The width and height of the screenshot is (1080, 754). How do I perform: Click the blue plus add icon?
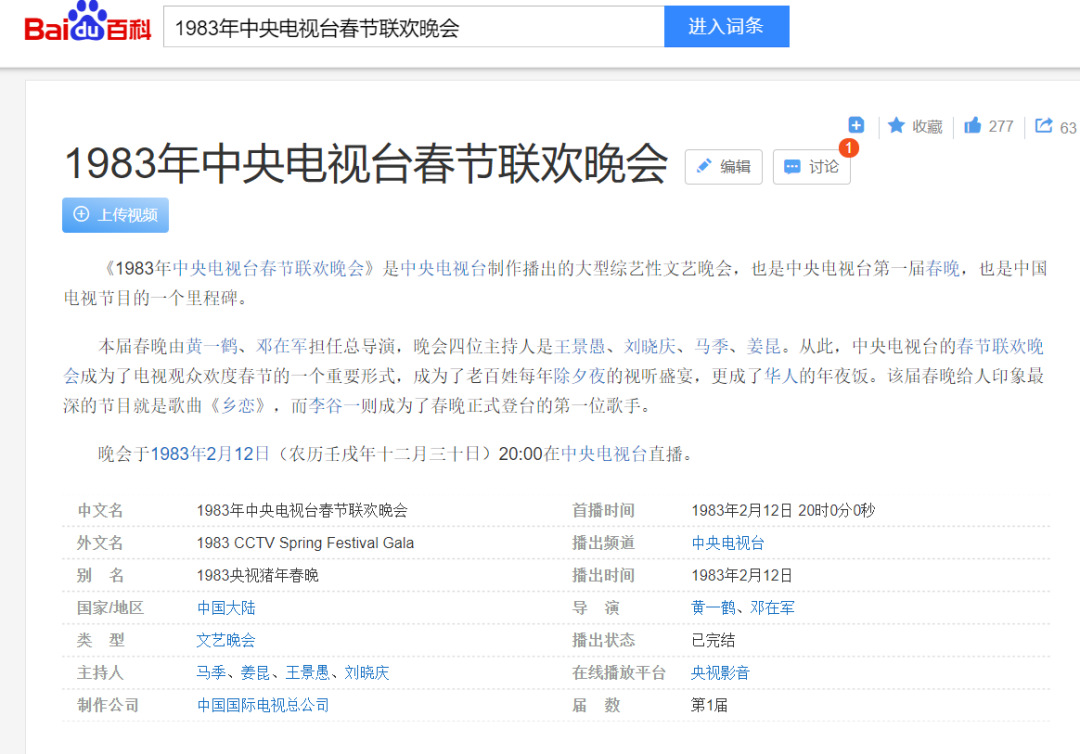856,125
